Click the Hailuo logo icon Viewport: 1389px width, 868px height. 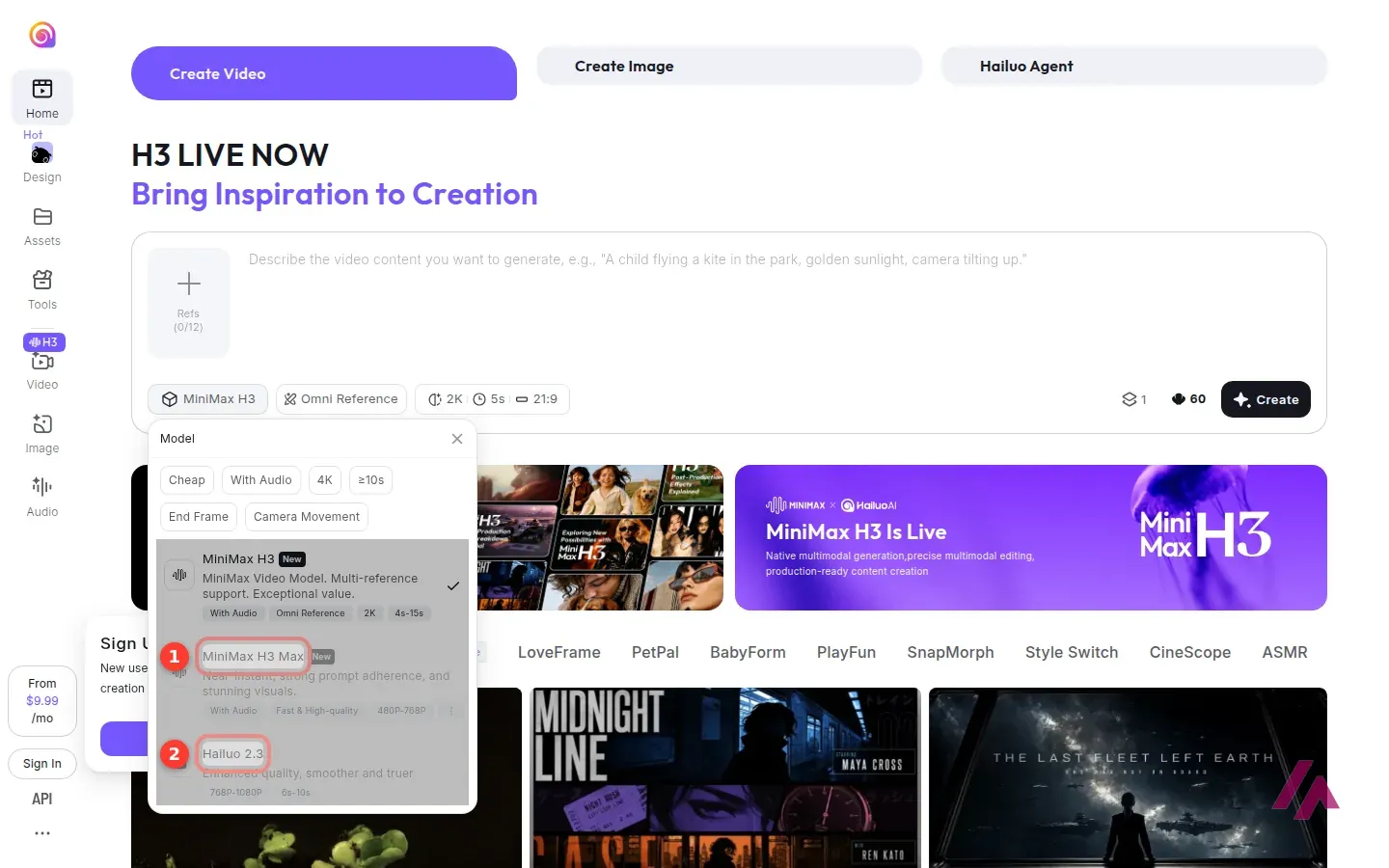pos(42,35)
